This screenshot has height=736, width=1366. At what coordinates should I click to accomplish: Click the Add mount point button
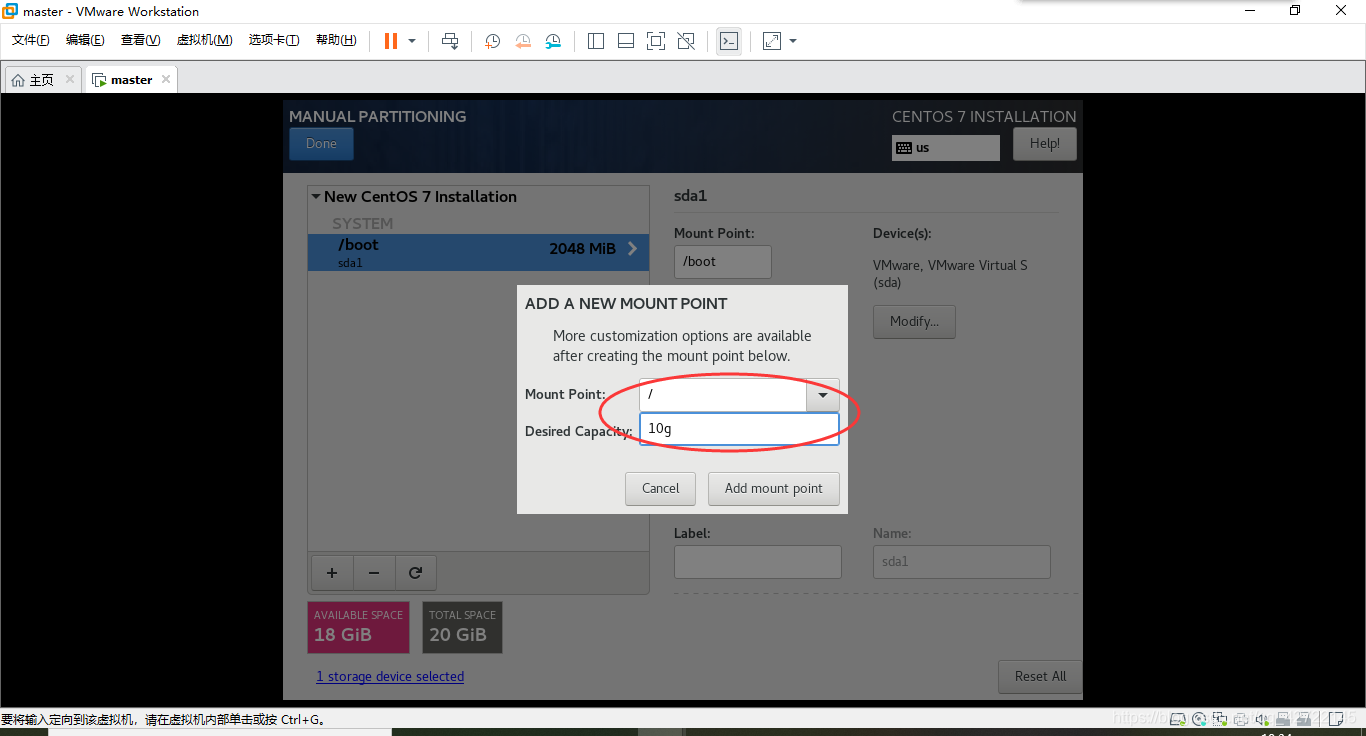774,489
